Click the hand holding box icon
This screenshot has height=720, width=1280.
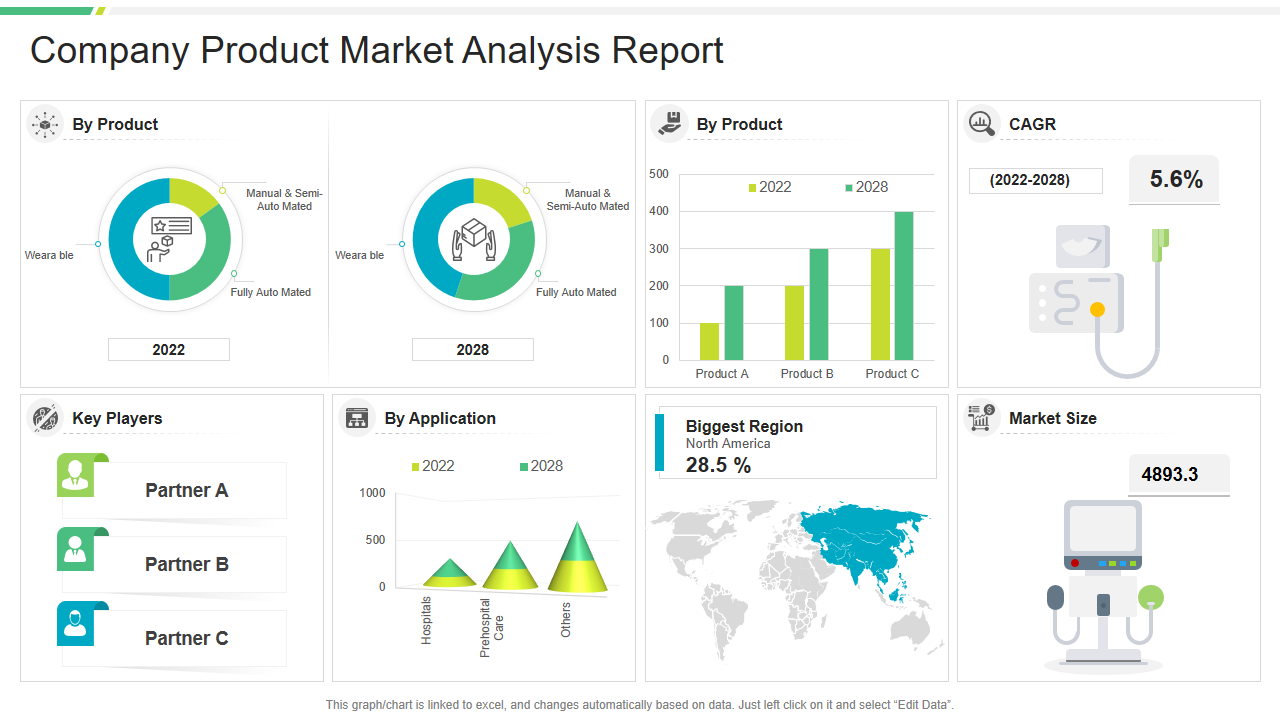[x=669, y=124]
